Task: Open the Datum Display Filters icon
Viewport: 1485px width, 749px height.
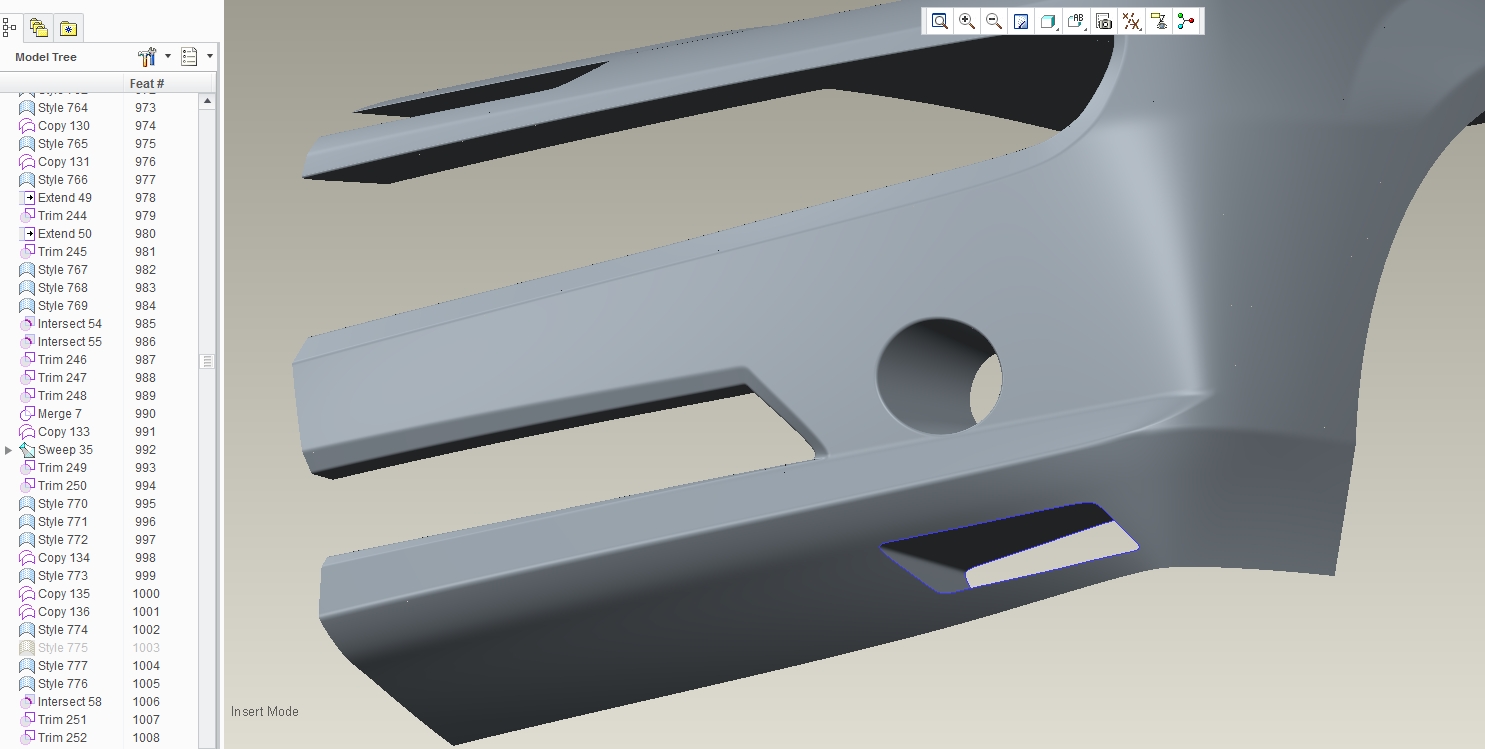Action: coord(1132,21)
